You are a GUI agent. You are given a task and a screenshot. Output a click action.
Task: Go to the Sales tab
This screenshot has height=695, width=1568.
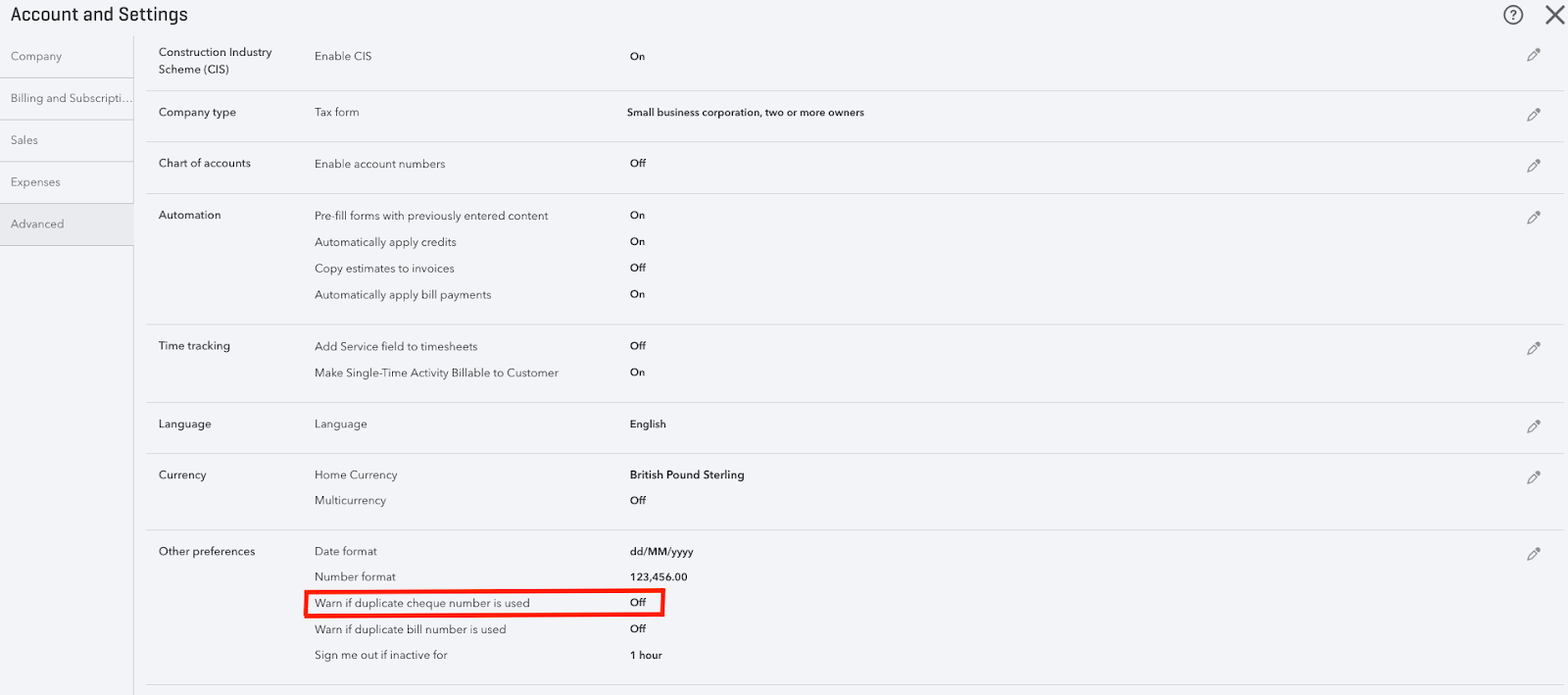[24, 141]
